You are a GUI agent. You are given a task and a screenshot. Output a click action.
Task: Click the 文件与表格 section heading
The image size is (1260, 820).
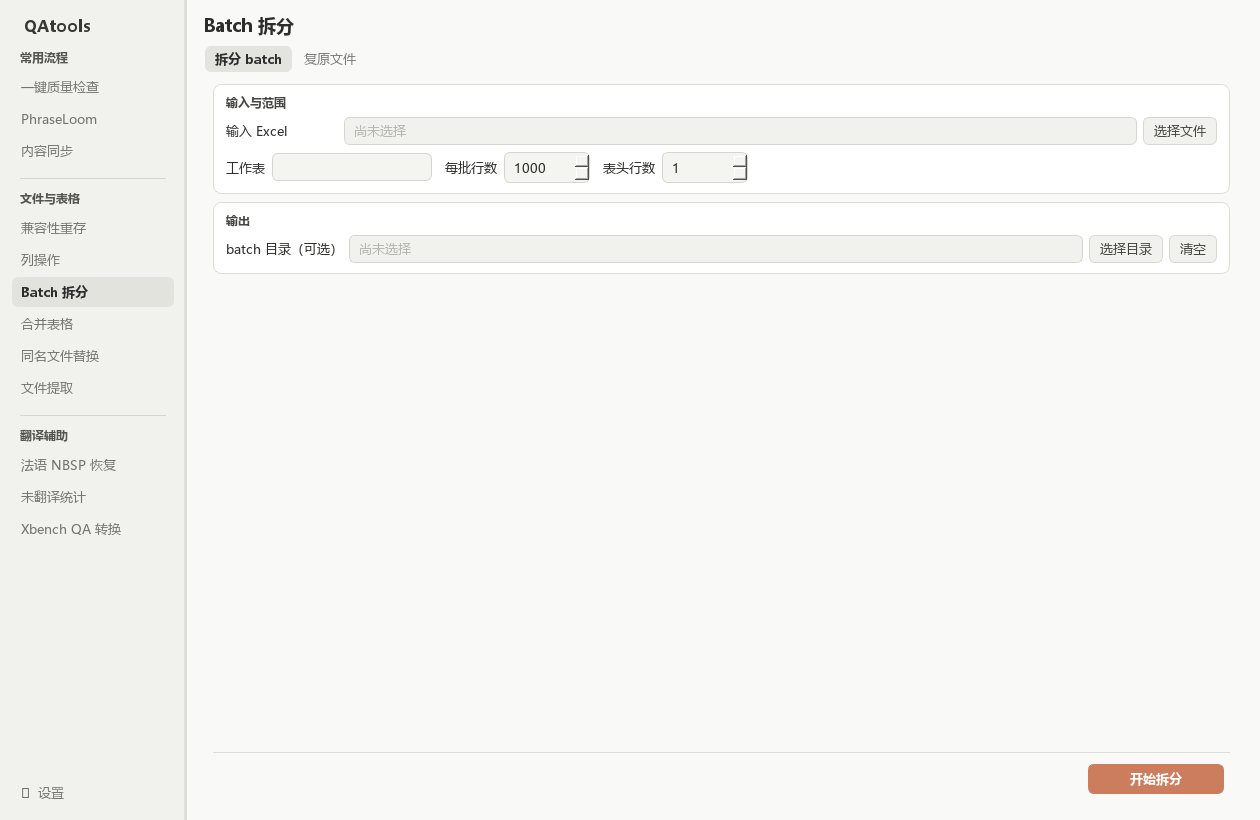50,199
